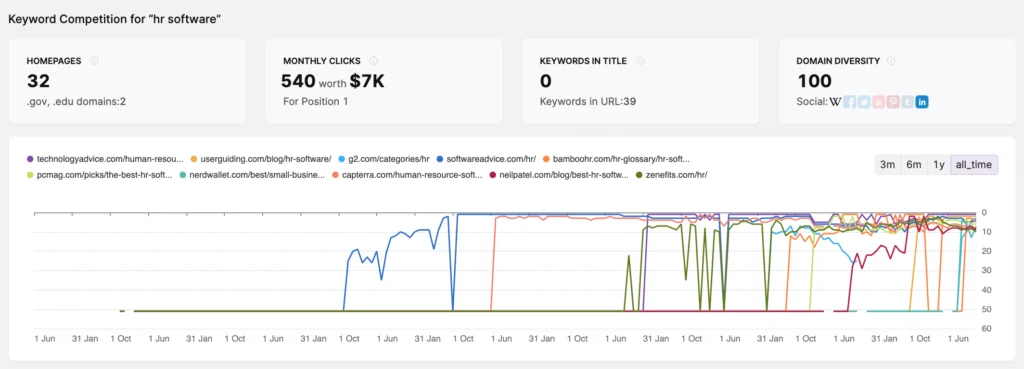
Task: Click the YouTube social icon
Action: tap(879, 102)
